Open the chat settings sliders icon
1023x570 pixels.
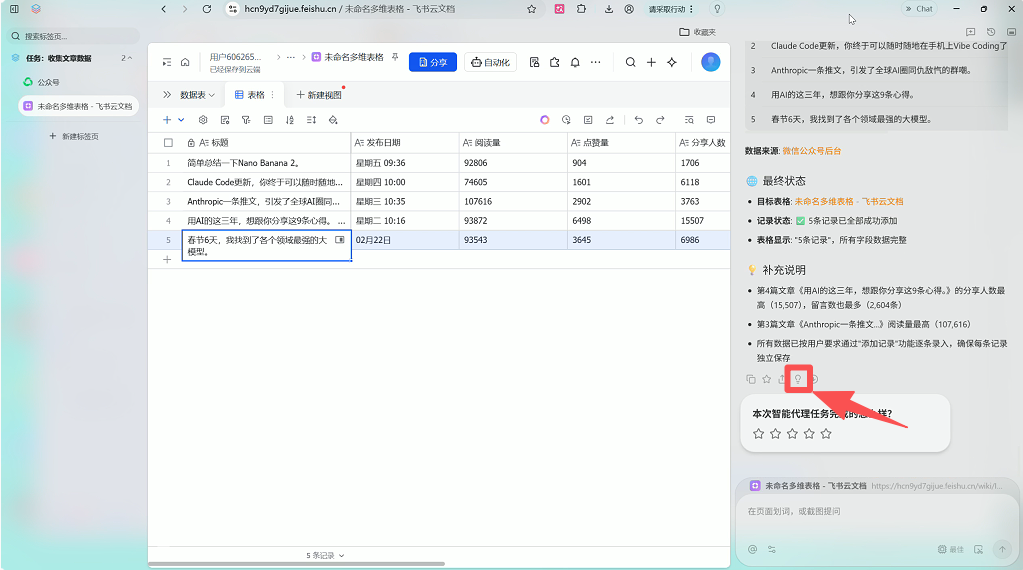[x=772, y=549]
